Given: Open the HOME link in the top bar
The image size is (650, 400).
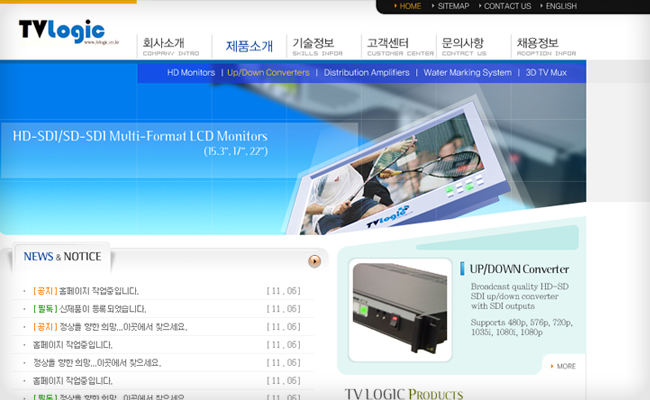Looking at the screenshot, I should tap(410, 6).
